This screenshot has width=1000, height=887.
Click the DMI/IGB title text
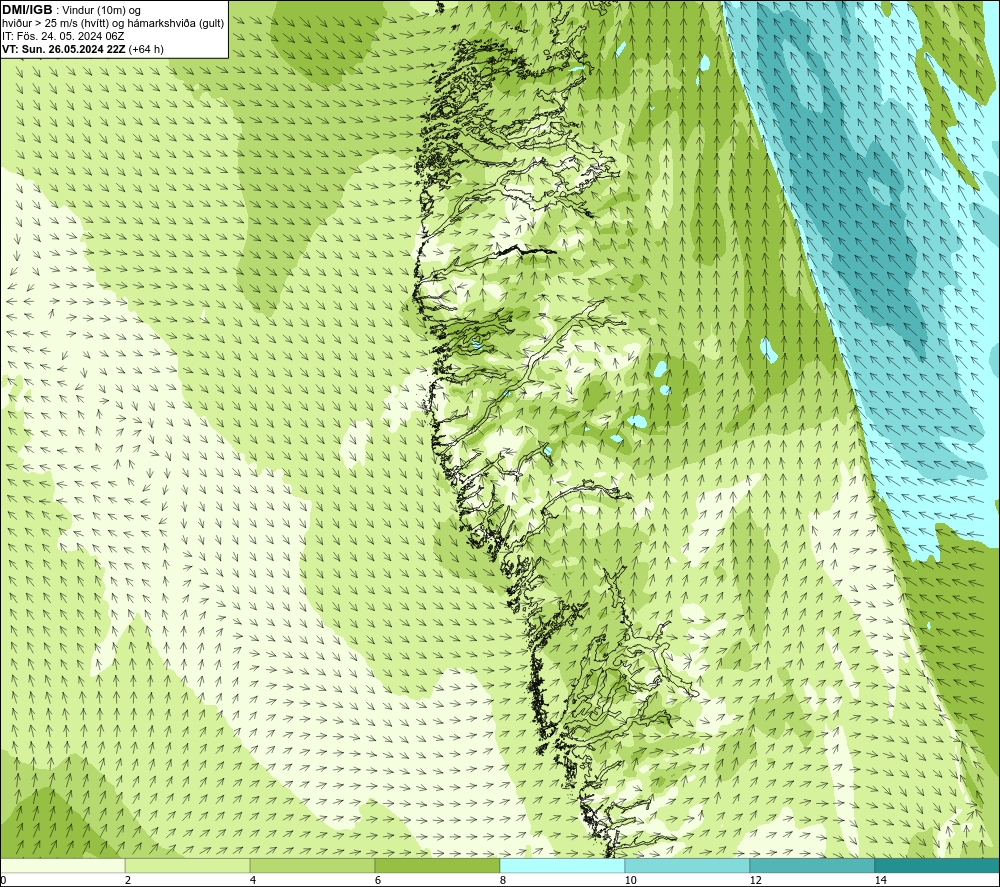(27, 10)
